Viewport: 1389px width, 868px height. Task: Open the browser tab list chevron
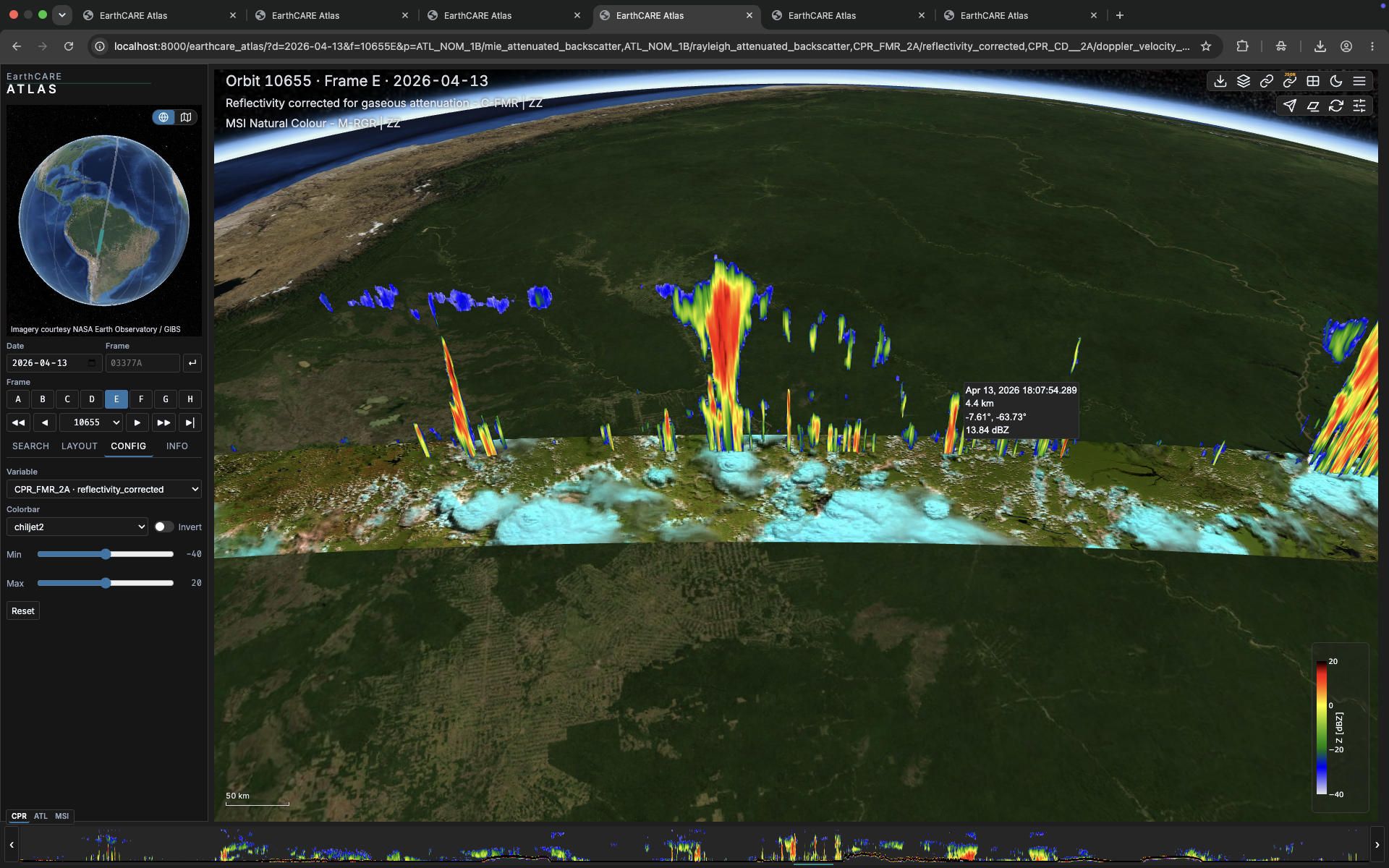(62, 14)
